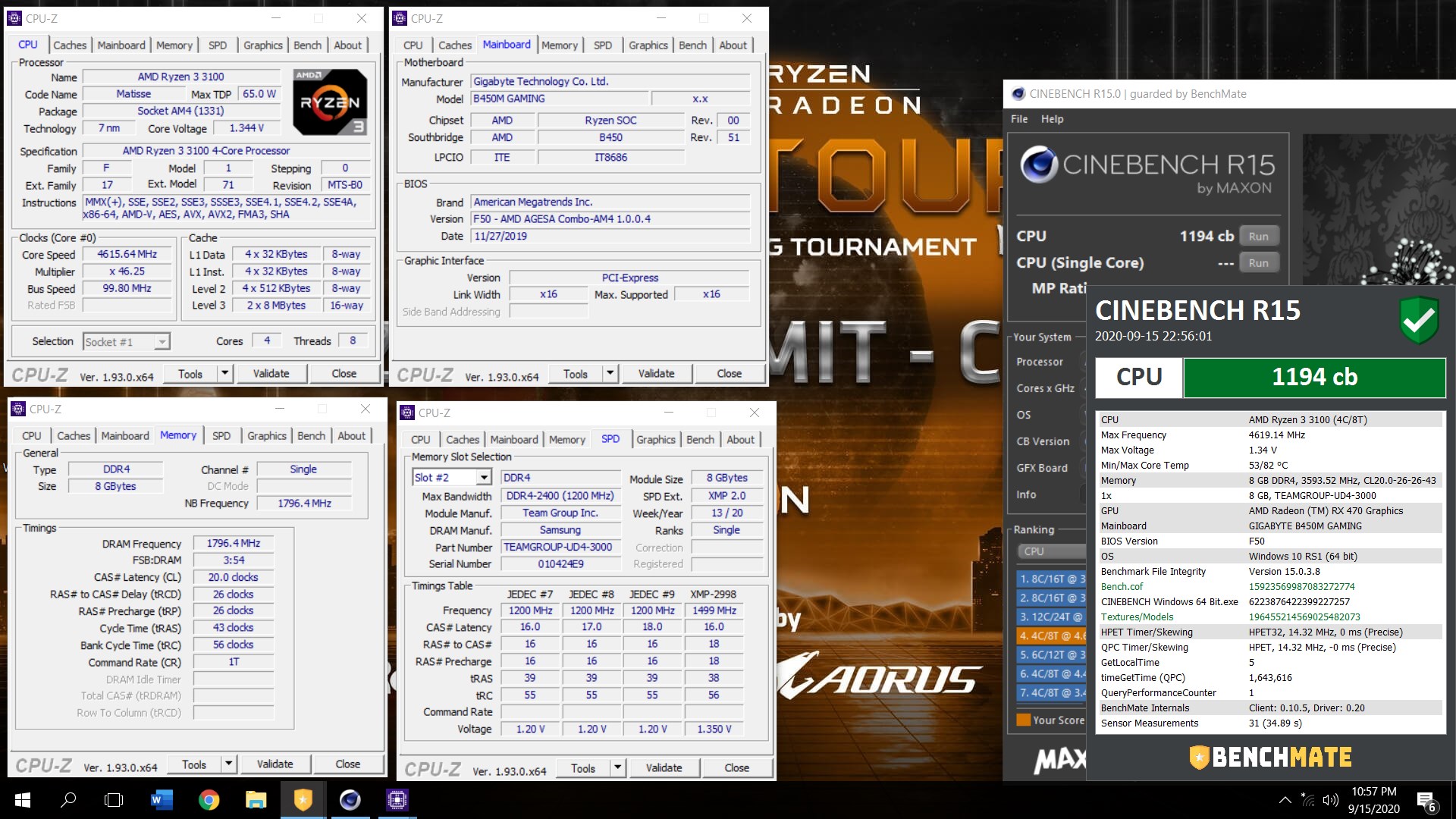The image size is (1456, 819).
Task: Open Task View icon in taskbar
Action: tap(114, 800)
